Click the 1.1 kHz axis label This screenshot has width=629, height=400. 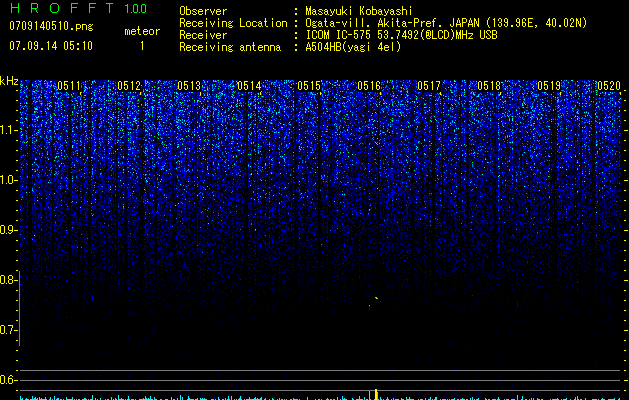pyautogui.click(x=8, y=130)
